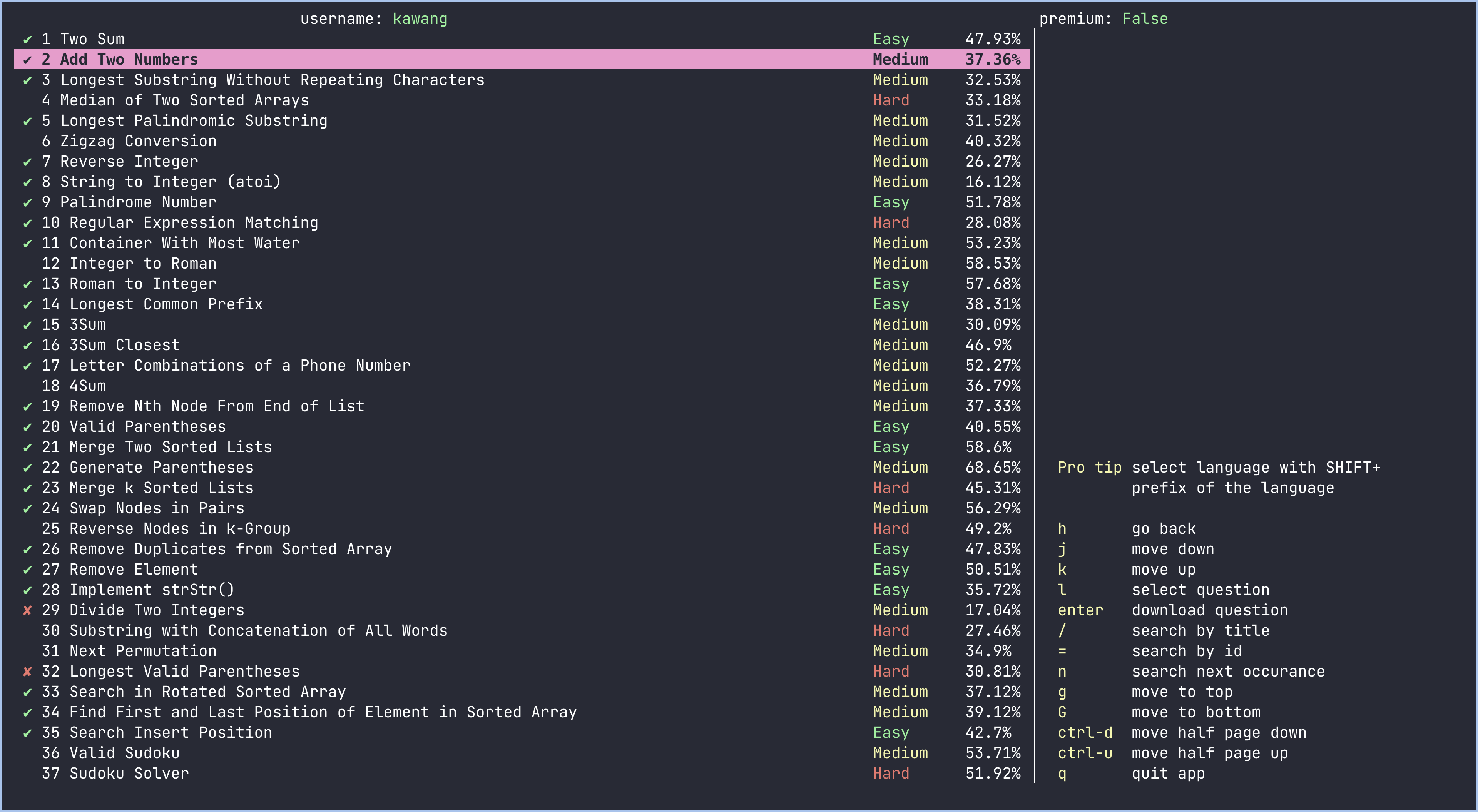
Task: Click the 'quit app' shortcut entry
Action: (1168, 774)
